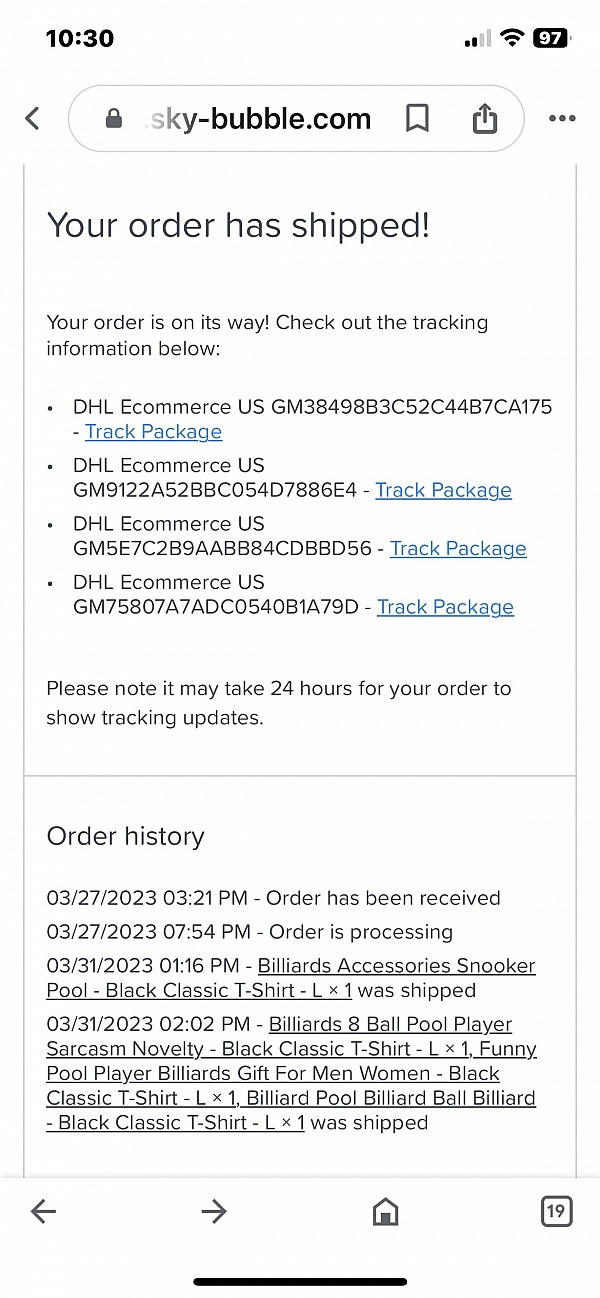Open Billiards Accessories Snooker Pool shirt link
600x1298 pixels.
(291, 978)
